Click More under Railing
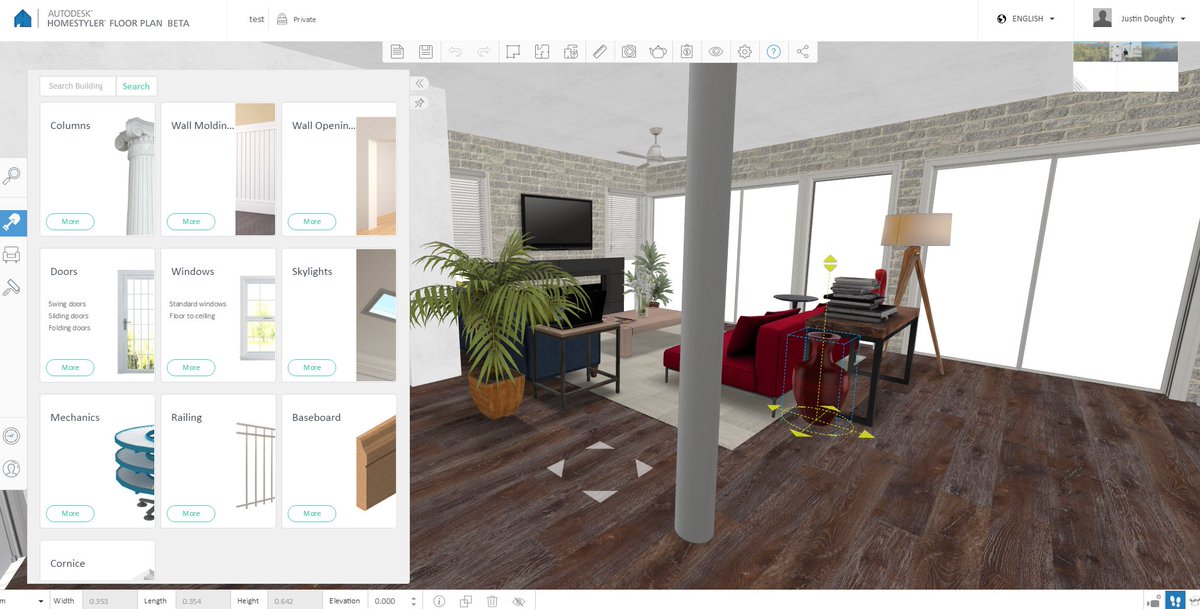 (x=191, y=513)
